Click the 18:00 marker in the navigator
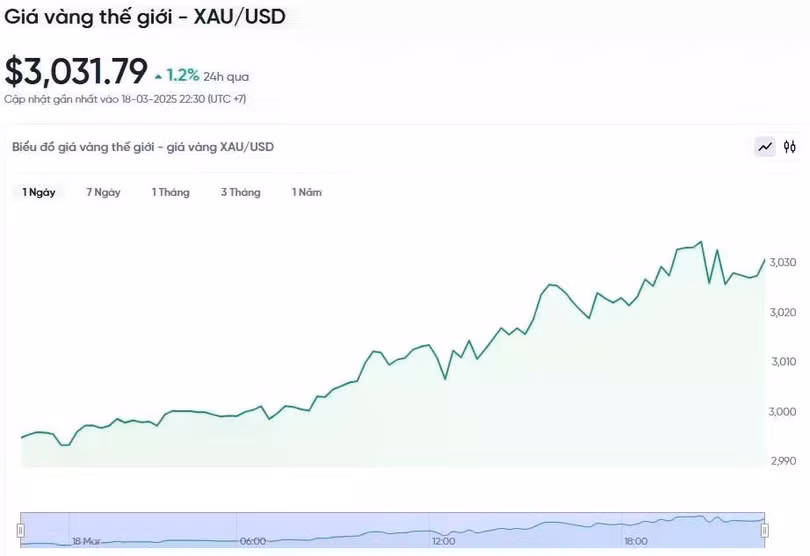 coord(637,541)
